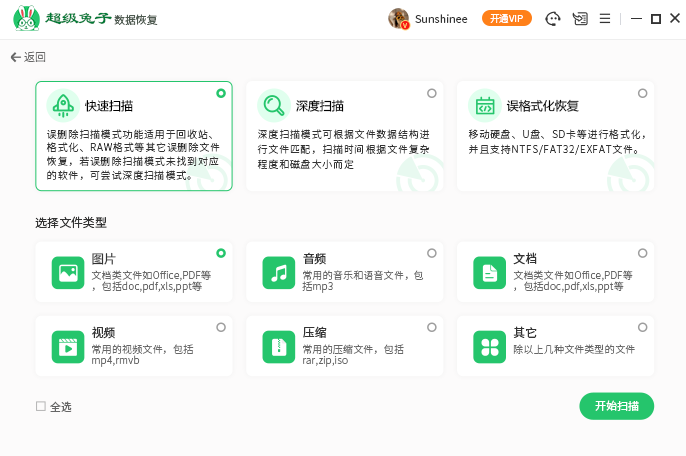686x456 pixels.
Task: Click the 图片 label text
Action: point(103,259)
